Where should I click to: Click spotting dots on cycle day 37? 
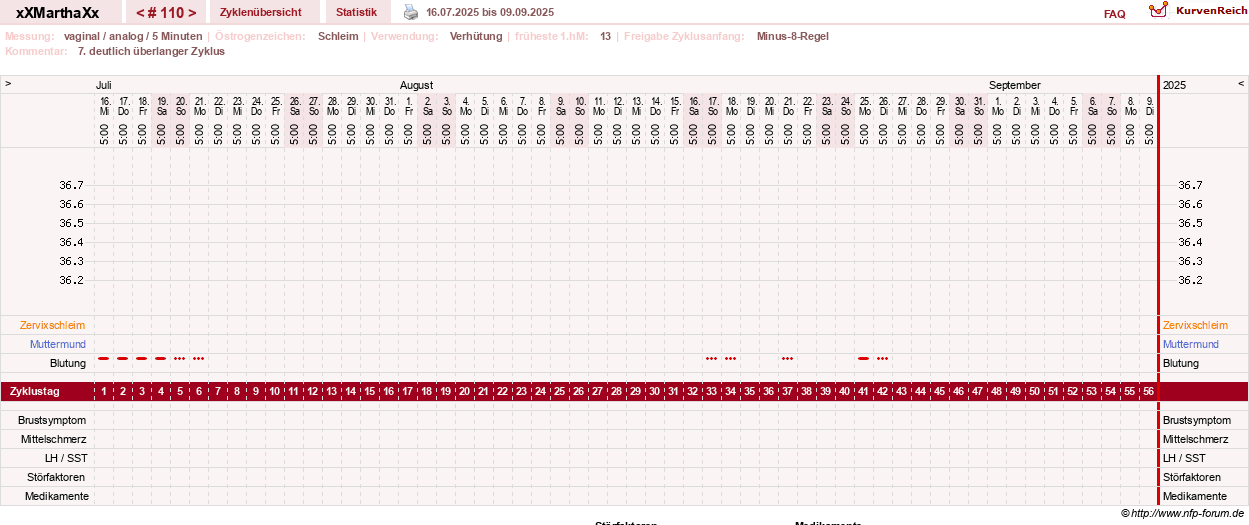tap(787, 358)
